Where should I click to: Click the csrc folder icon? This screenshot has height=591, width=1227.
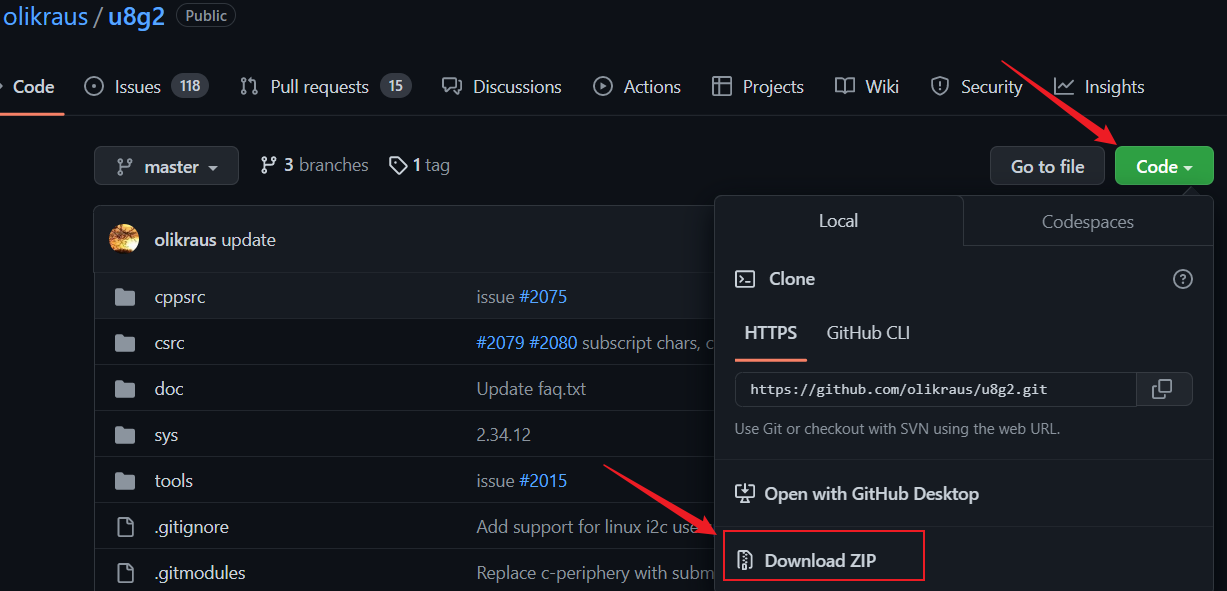[125, 343]
